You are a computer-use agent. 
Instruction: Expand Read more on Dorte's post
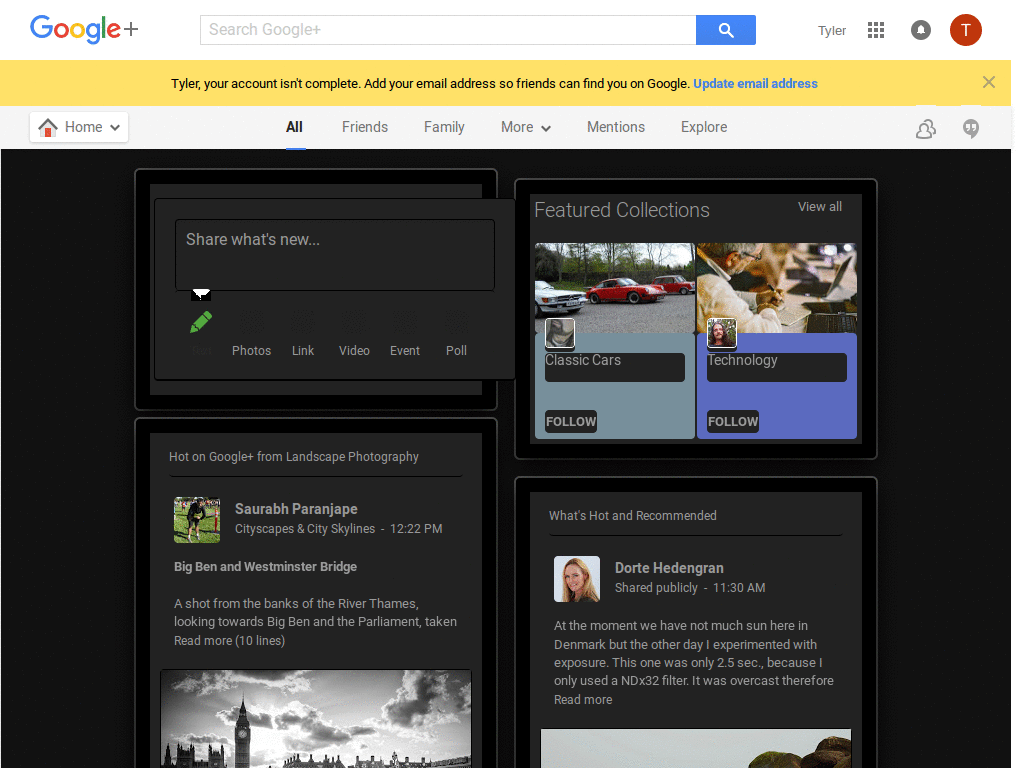pyautogui.click(x=583, y=700)
